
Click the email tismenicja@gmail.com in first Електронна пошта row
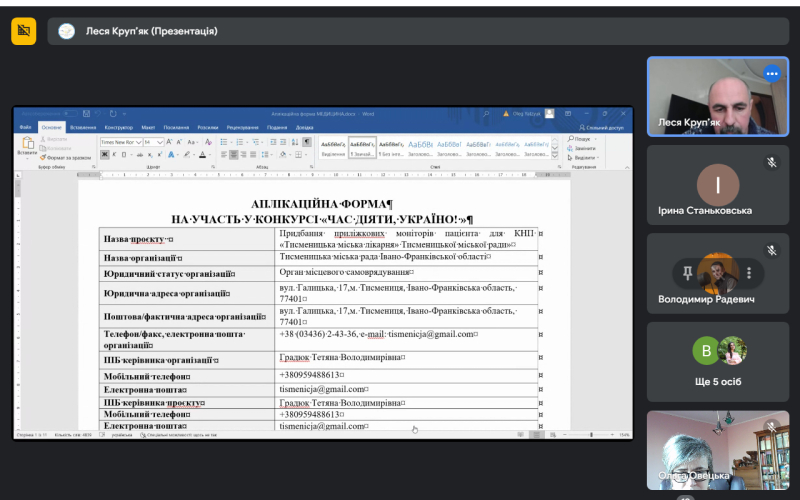click(322, 389)
